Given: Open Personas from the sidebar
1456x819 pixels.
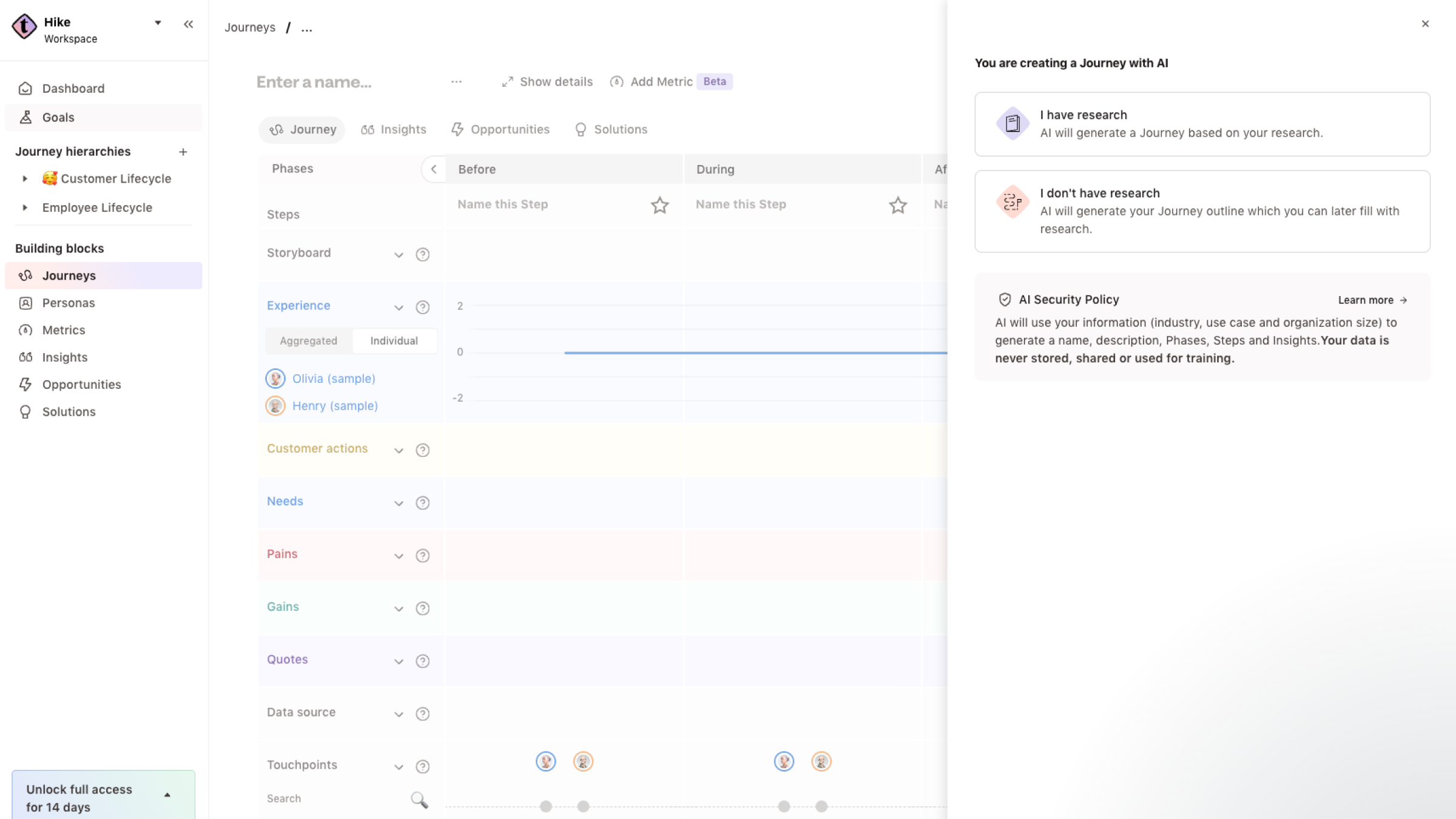Looking at the screenshot, I should [68, 303].
